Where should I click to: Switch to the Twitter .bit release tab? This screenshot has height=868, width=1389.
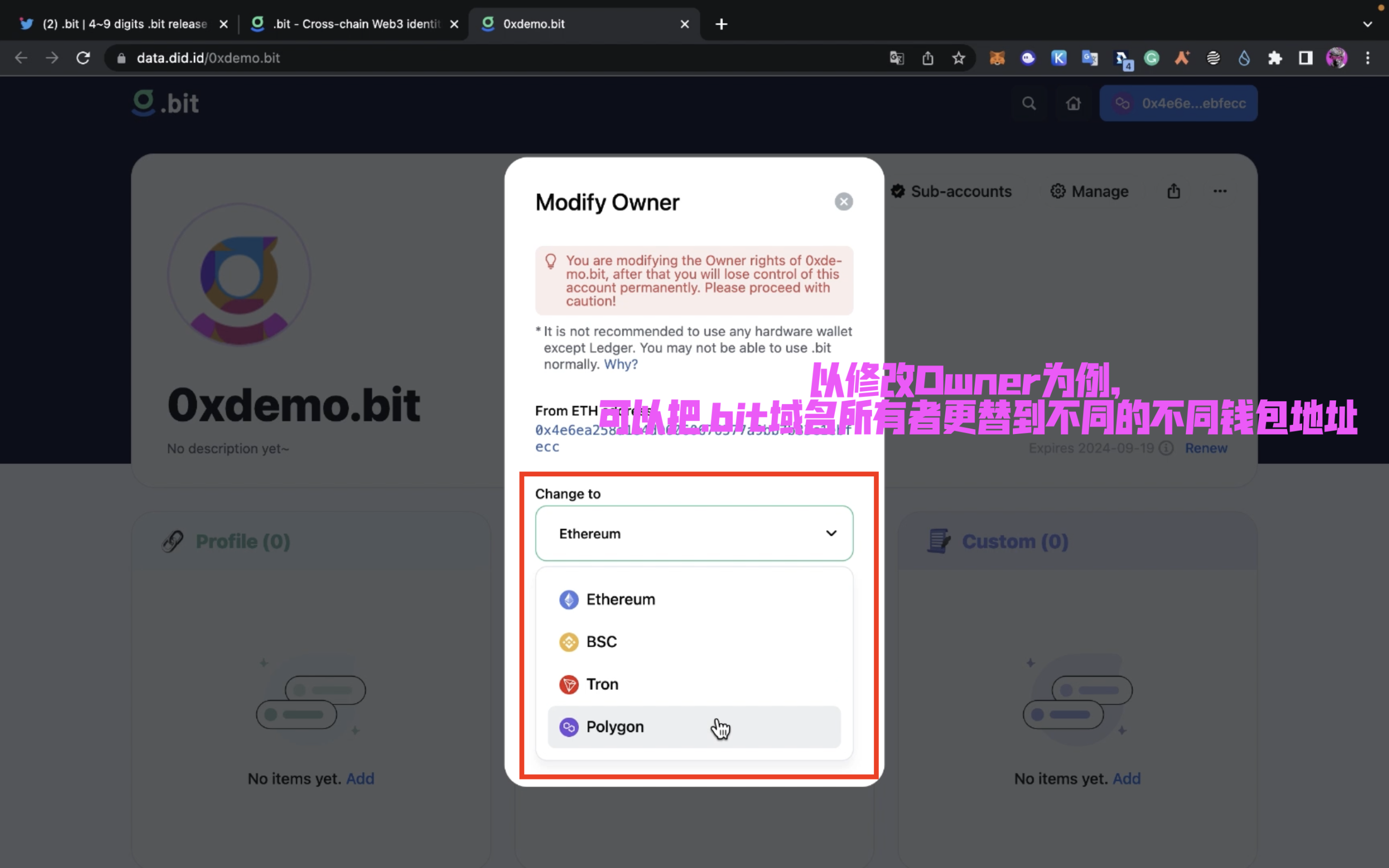point(124,24)
